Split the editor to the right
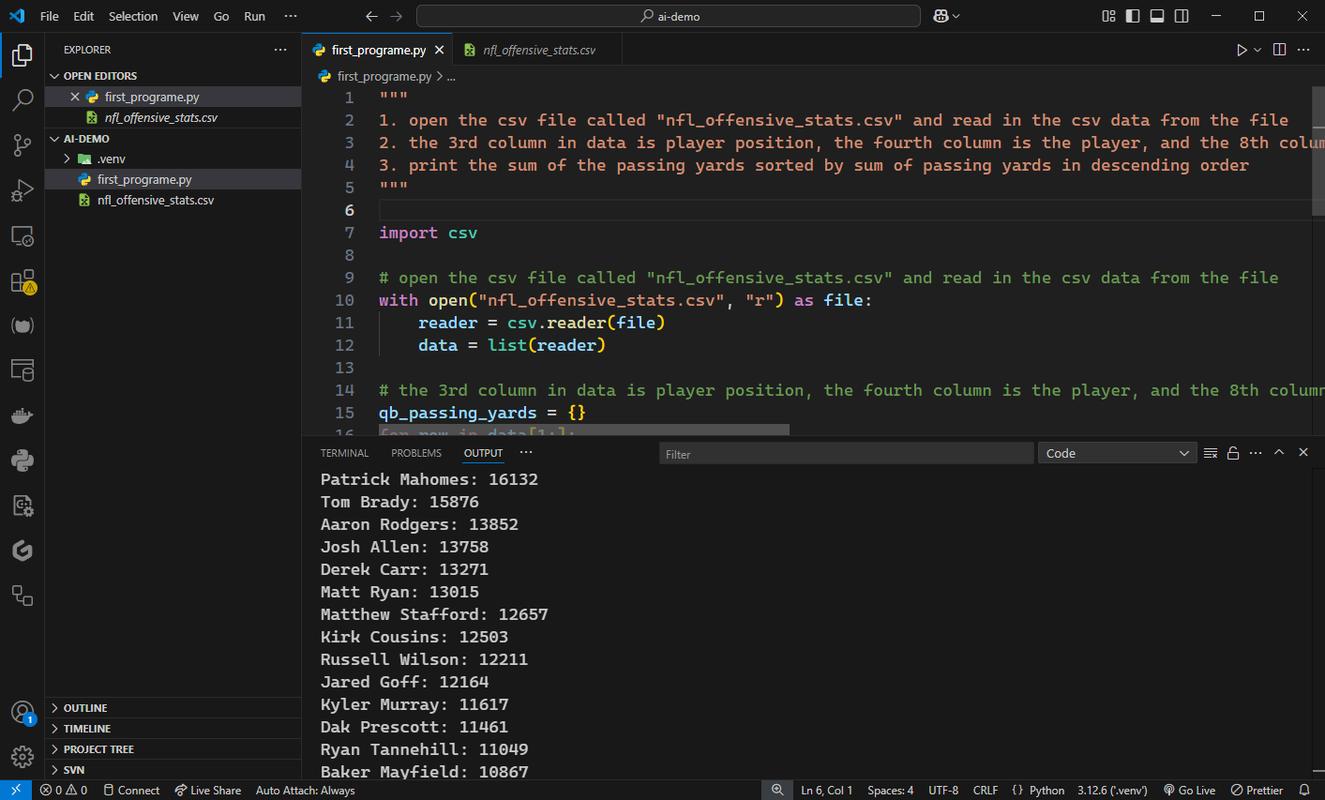Screen dimensions: 1325x800 [1279, 49]
